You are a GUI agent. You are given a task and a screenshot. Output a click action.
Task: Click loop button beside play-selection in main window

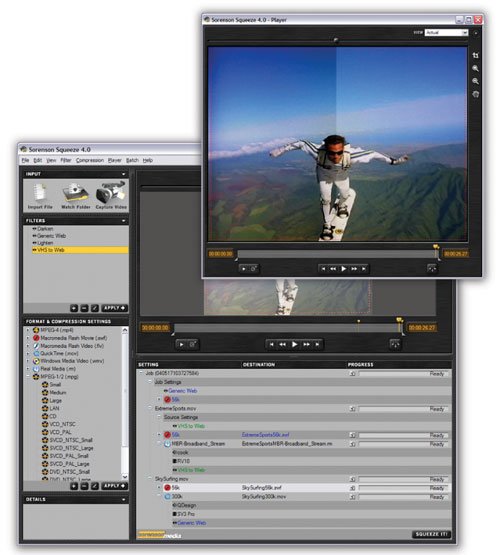click(x=192, y=344)
